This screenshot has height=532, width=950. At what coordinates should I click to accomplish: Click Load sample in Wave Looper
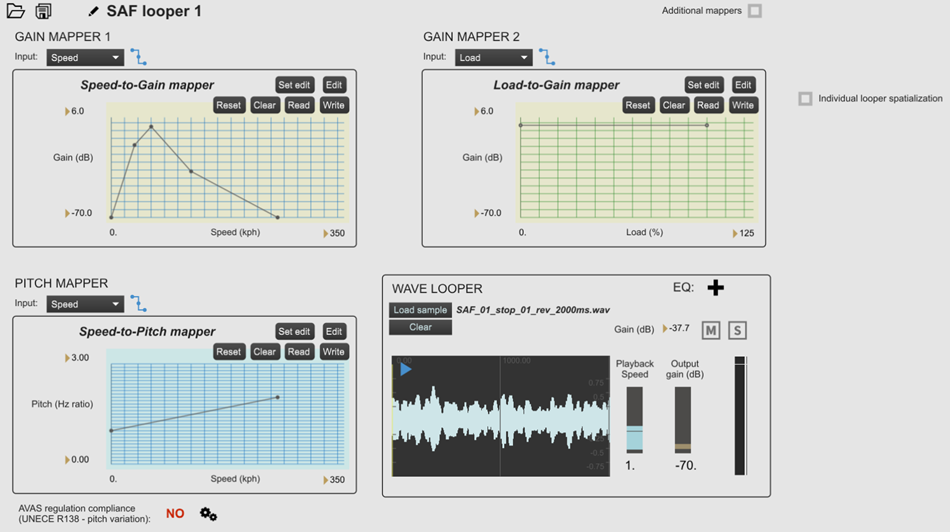point(420,310)
